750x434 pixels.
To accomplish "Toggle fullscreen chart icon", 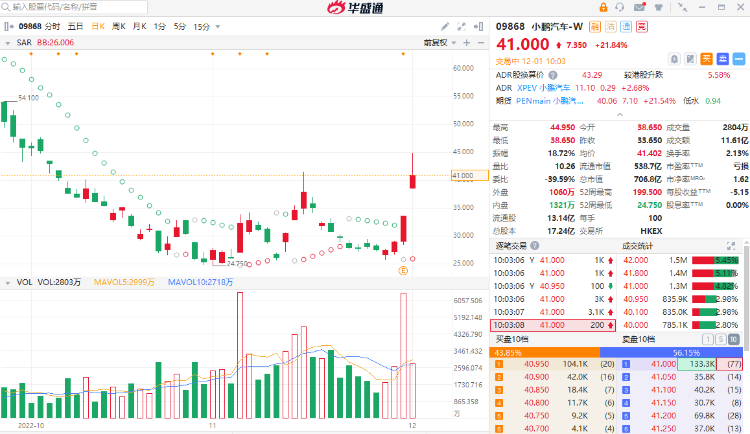I will coord(462,27).
